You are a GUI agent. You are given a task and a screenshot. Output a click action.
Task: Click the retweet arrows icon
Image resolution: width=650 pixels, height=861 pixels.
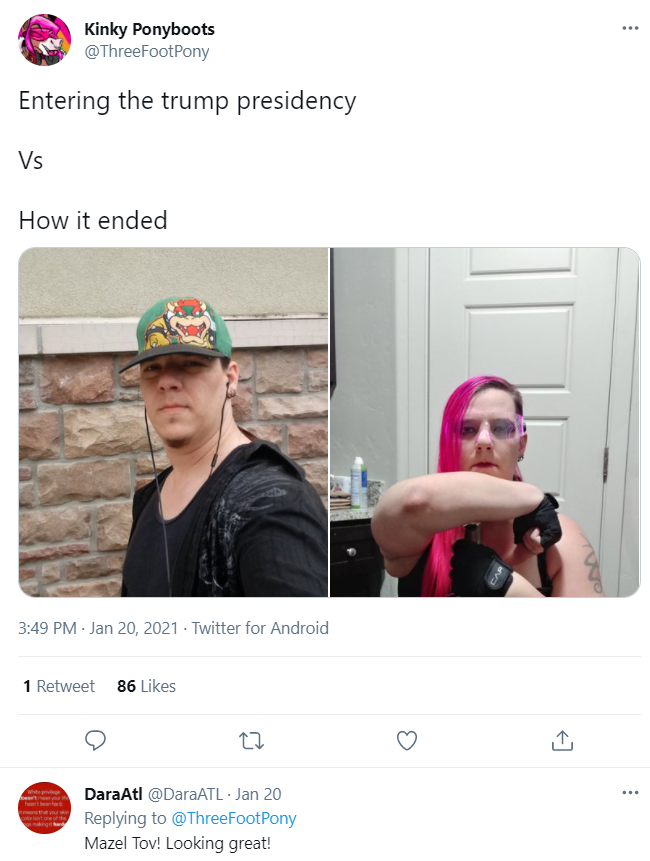(x=252, y=741)
